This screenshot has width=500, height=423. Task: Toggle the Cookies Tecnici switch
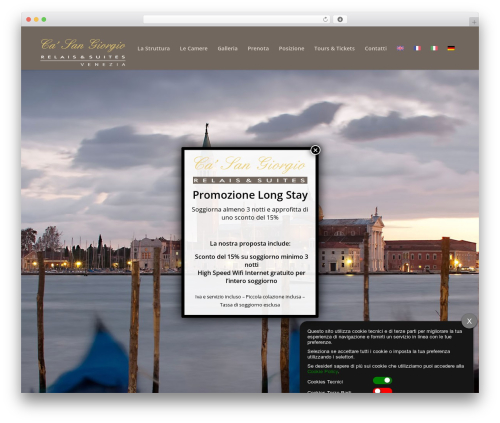coord(382,380)
